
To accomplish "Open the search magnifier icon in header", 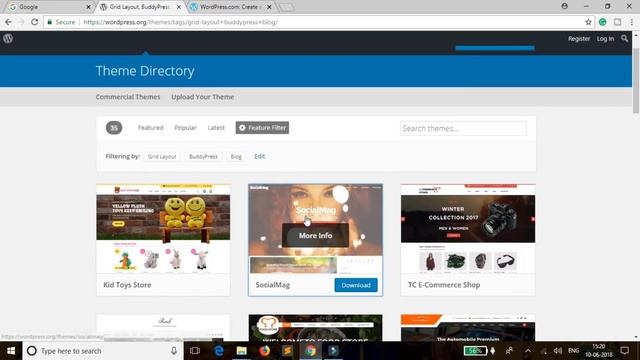I will (x=624, y=38).
